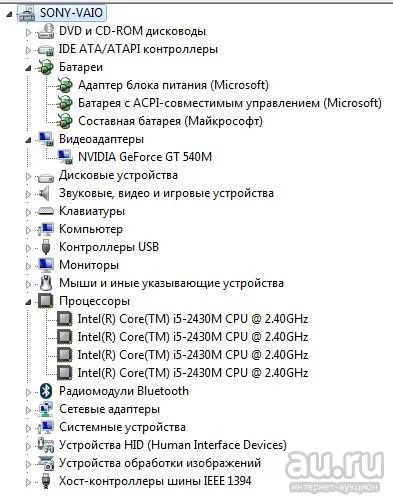Screen dimensions: 393x498
Task: Expand the Сетевые адаптеры category
Action: coord(28,410)
